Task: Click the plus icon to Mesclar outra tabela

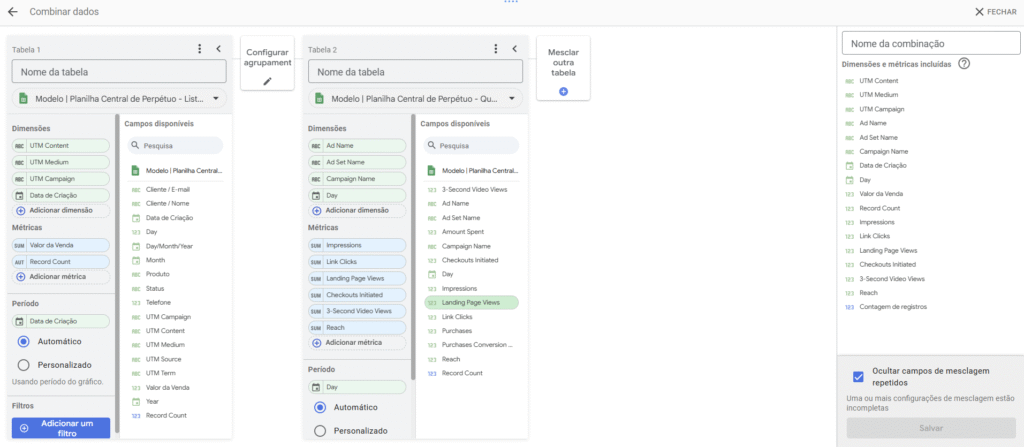Action: pos(563,91)
